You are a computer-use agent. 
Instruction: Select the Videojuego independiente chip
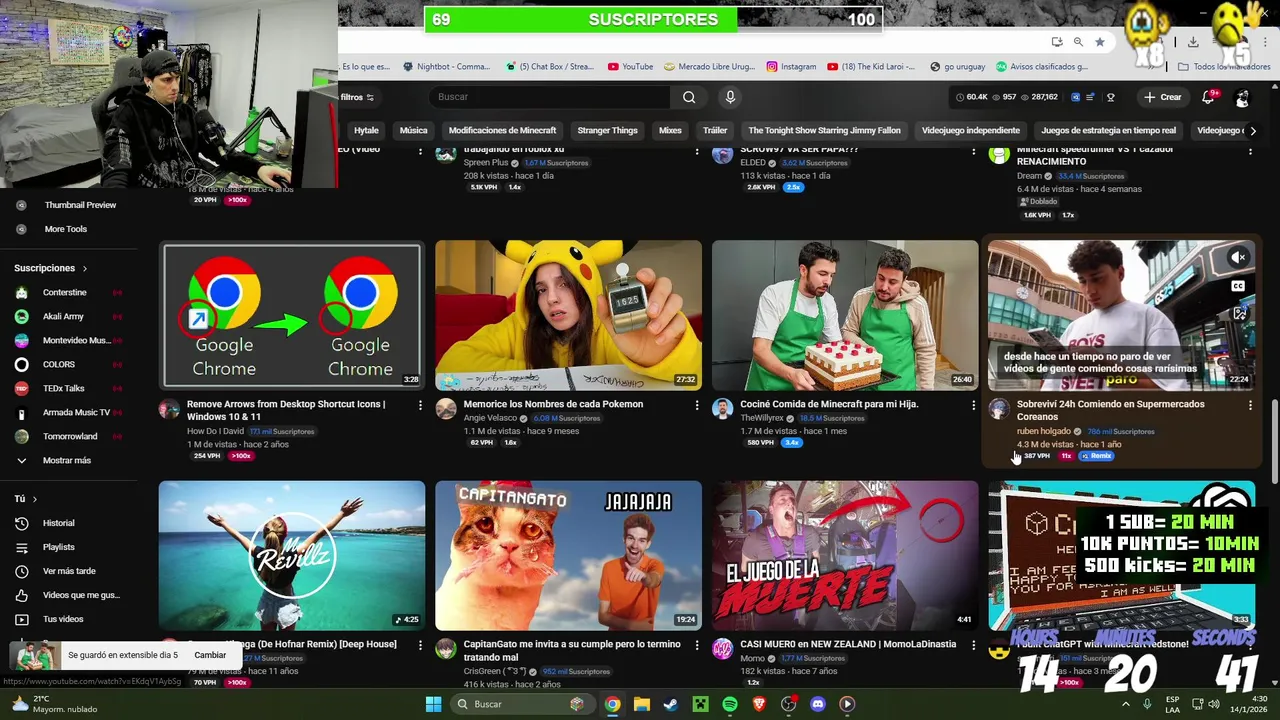click(970, 130)
